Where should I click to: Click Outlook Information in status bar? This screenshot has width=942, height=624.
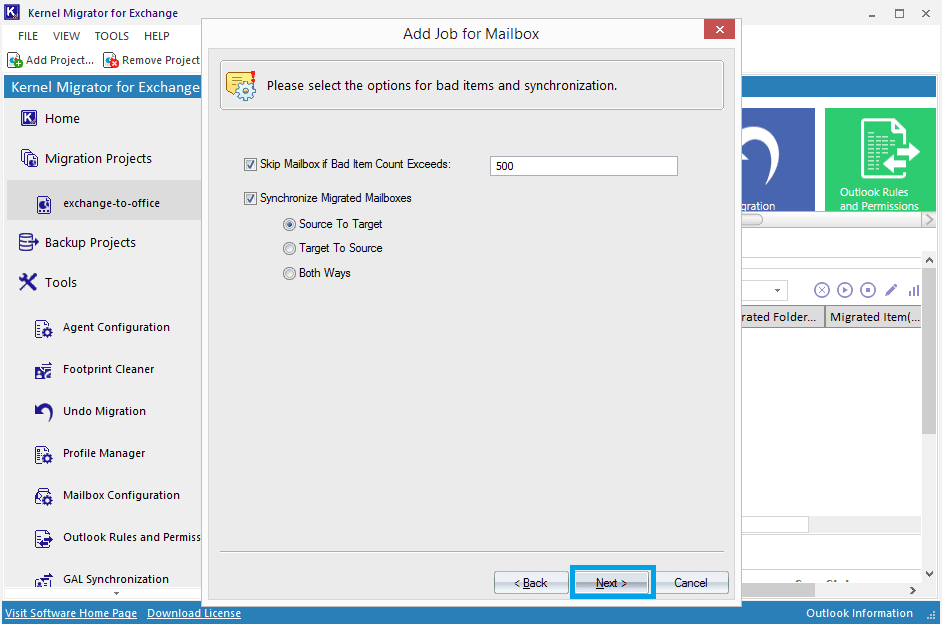coord(859,613)
